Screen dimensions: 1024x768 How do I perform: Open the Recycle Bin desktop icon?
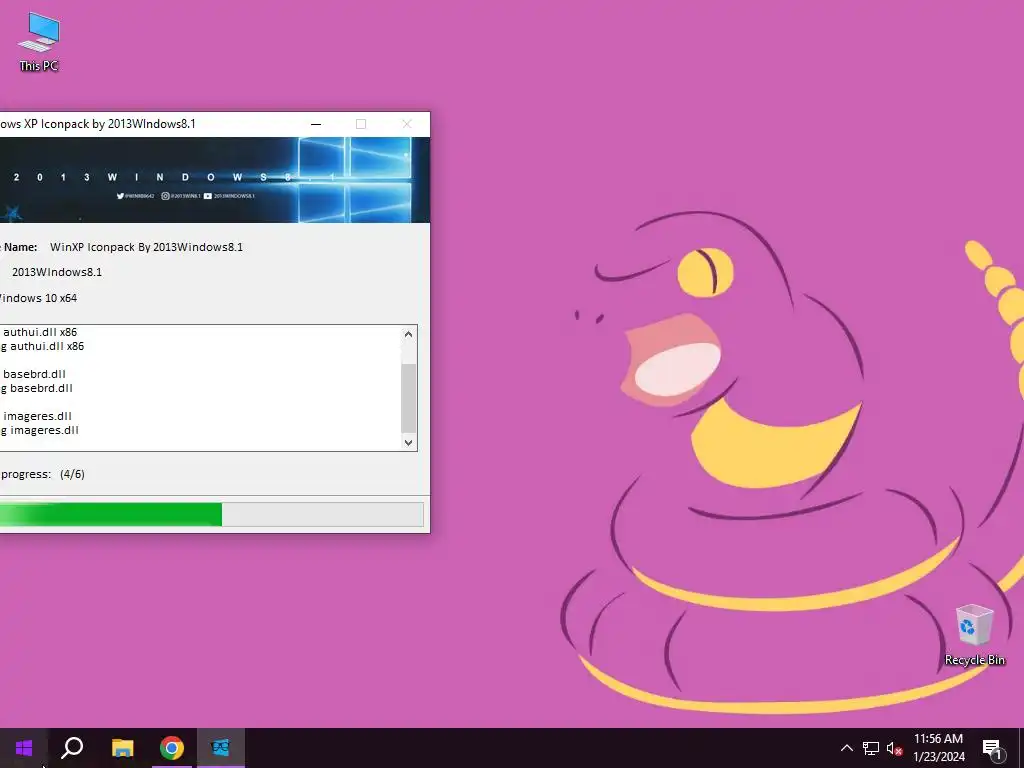pos(974,635)
